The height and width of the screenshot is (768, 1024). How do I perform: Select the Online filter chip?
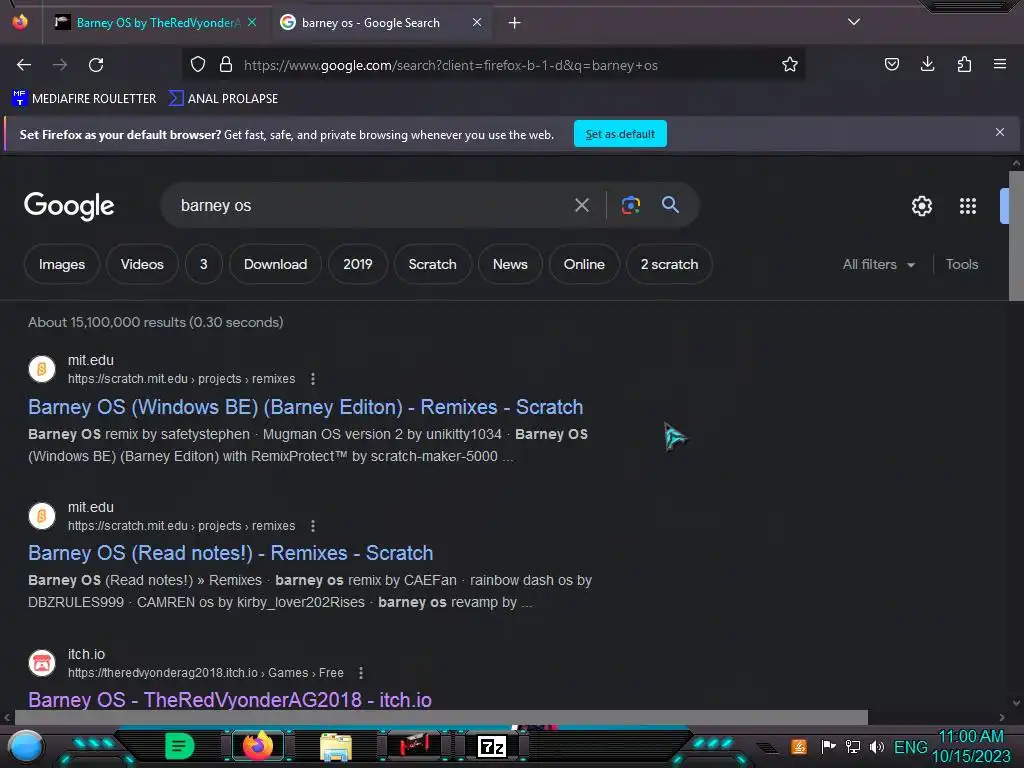pos(584,264)
